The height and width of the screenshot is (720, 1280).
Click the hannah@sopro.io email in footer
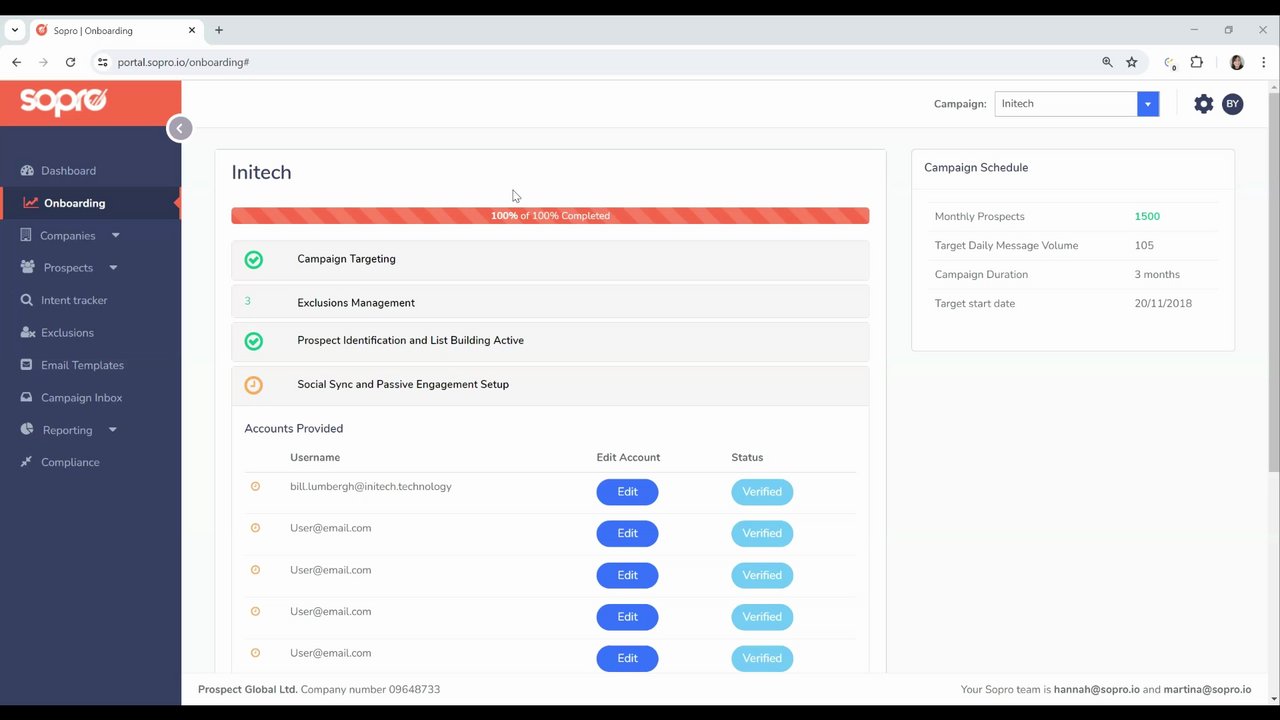pyautogui.click(x=1096, y=689)
